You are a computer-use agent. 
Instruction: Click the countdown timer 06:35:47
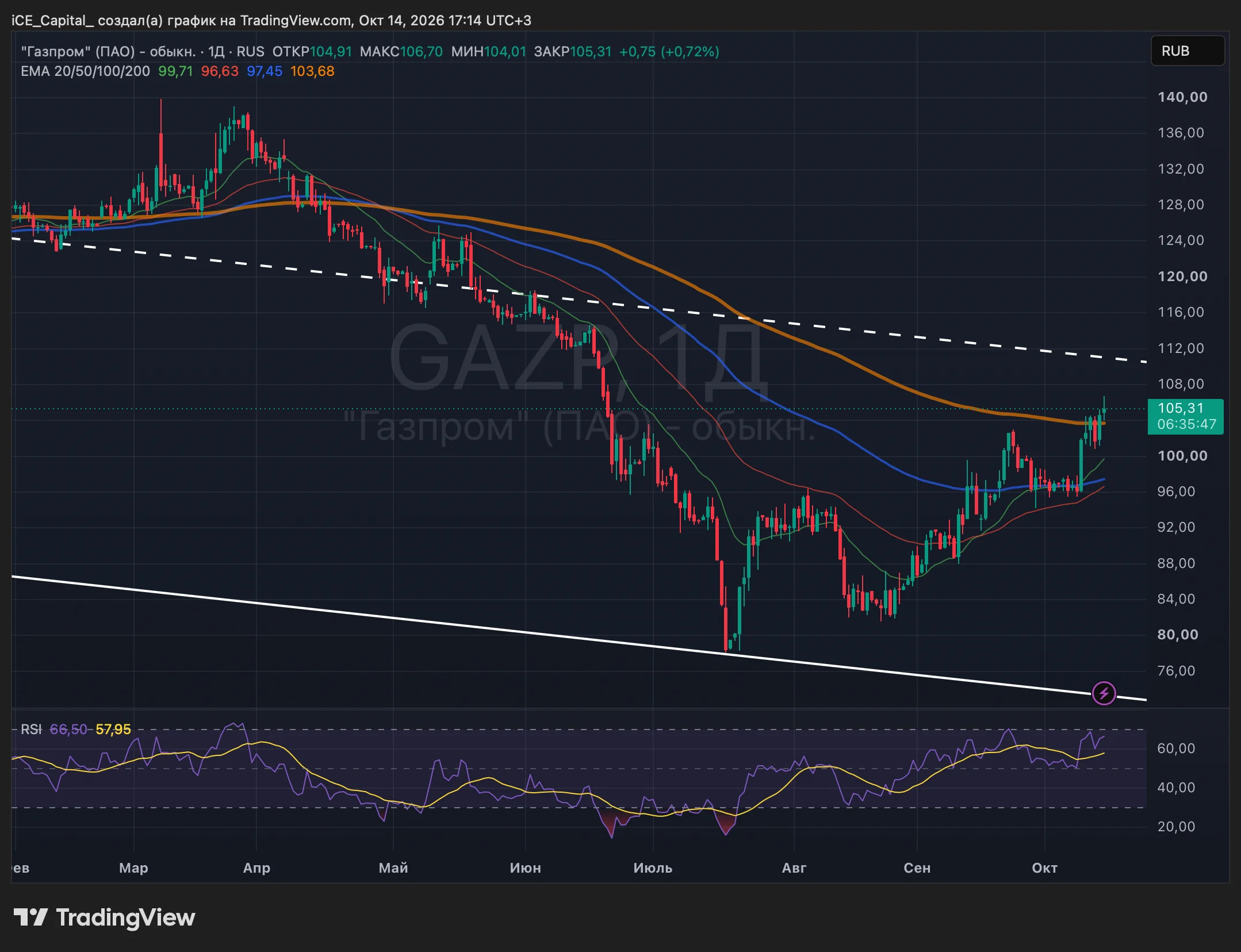point(1187,424)
